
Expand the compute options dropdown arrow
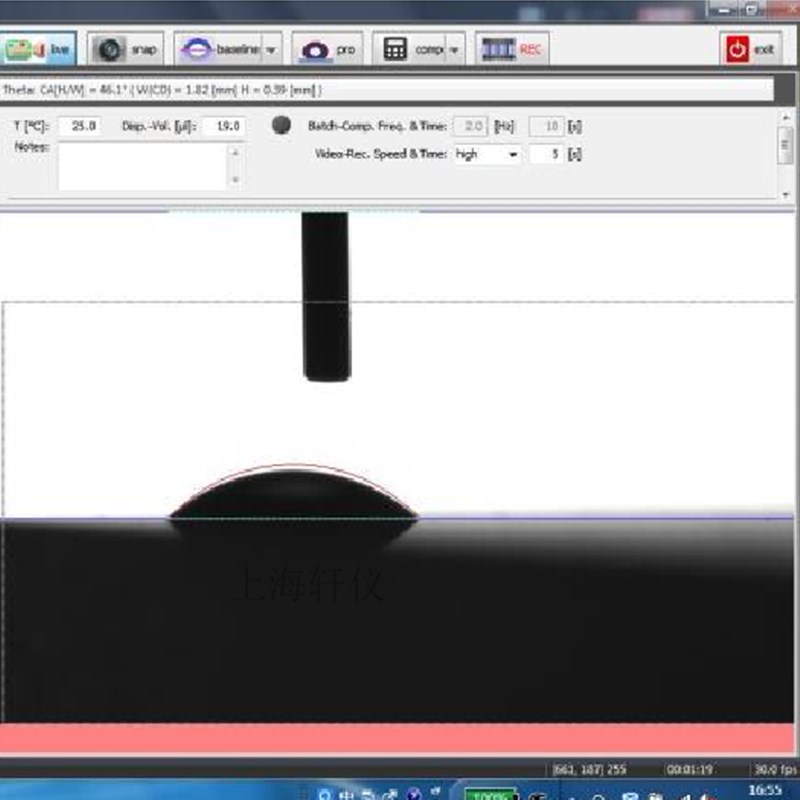click(x=455, y=49)
